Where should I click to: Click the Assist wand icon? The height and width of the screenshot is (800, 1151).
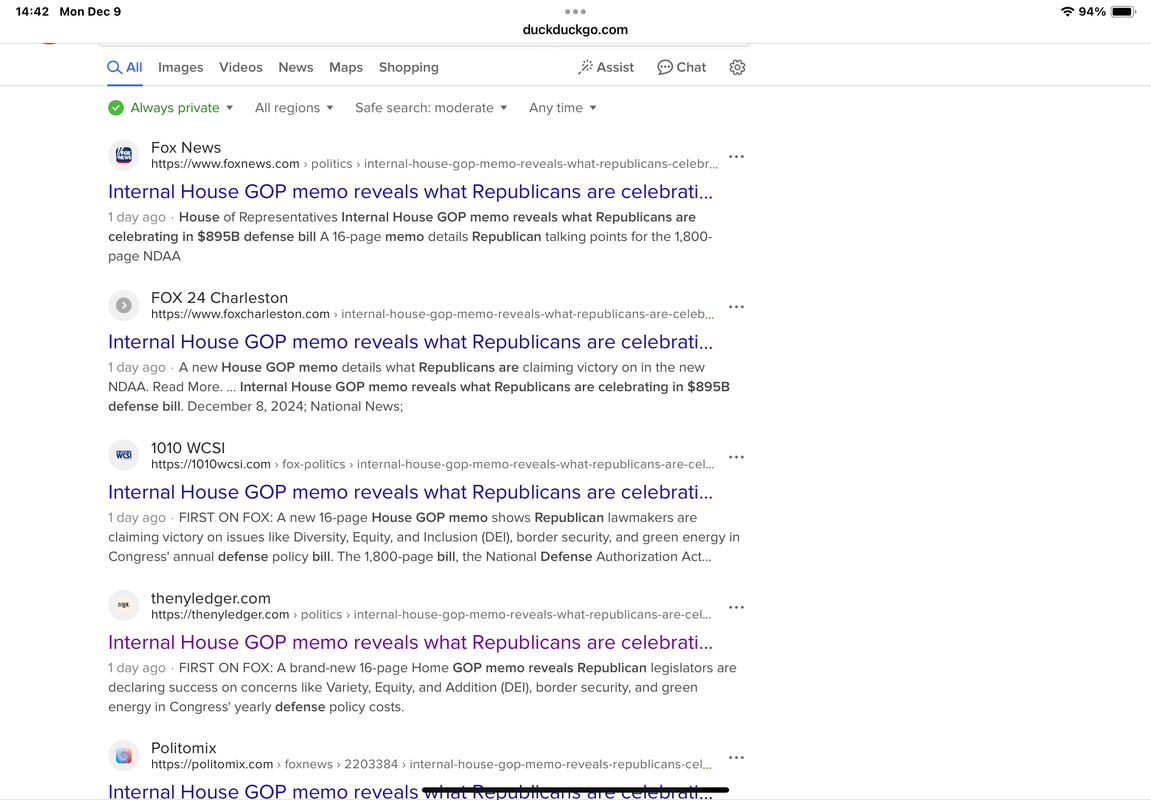point(585,68)
